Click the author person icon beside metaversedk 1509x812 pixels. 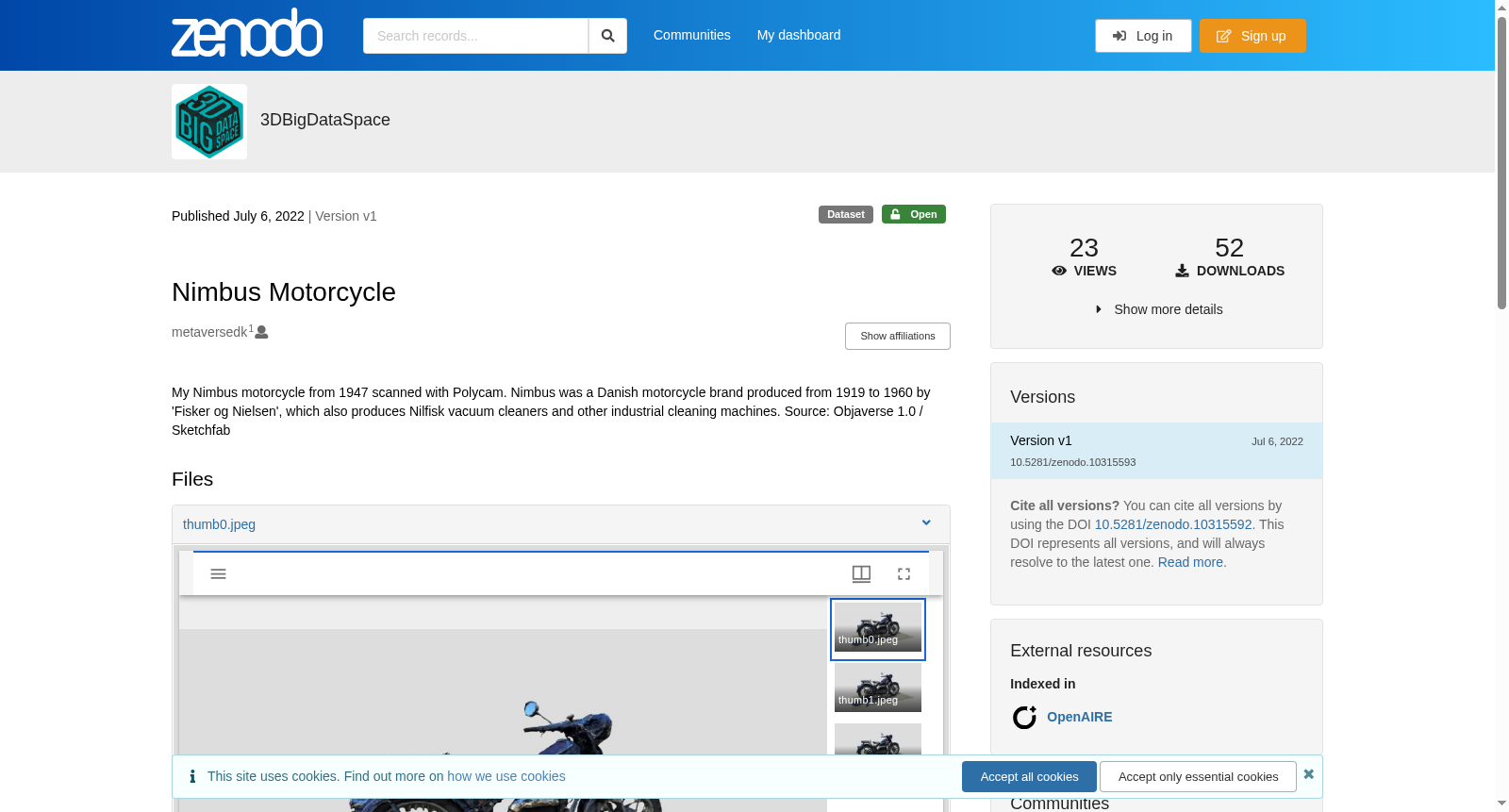[x=262, y=332]
